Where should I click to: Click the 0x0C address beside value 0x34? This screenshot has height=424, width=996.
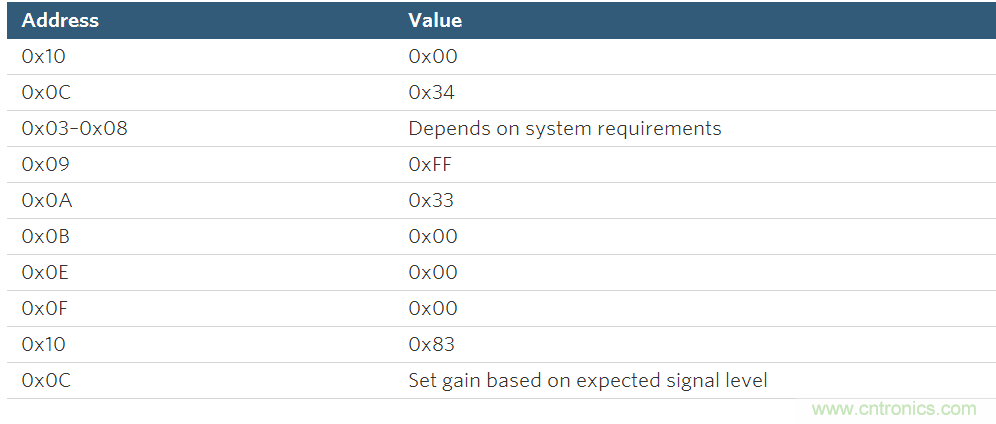tap(44, 93)
